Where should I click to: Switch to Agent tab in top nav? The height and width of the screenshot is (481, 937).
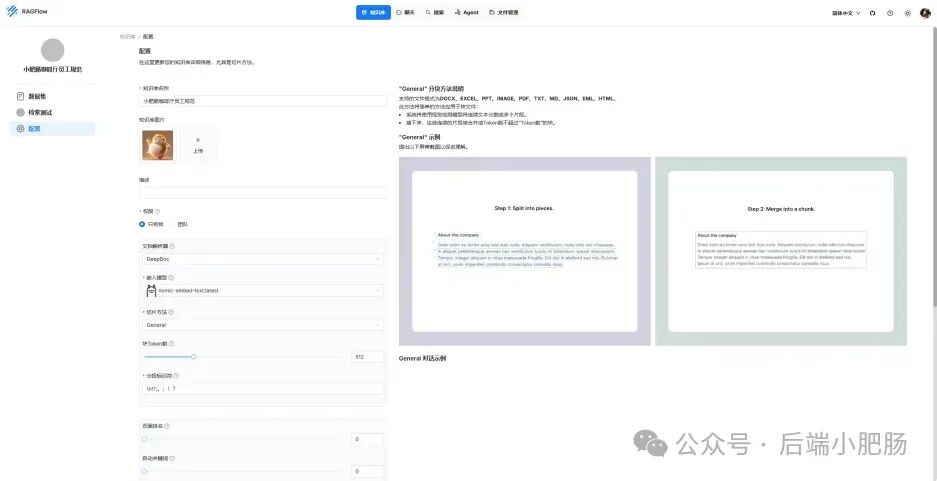466,13
